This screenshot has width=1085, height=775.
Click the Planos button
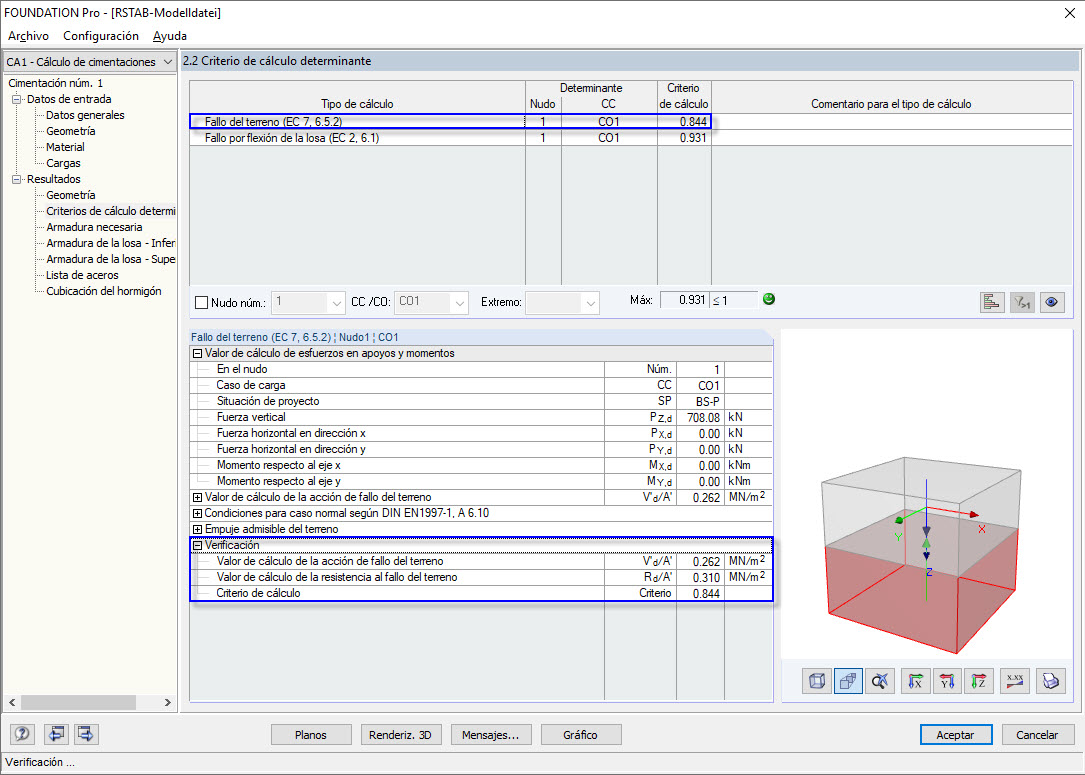pos(311,734)
